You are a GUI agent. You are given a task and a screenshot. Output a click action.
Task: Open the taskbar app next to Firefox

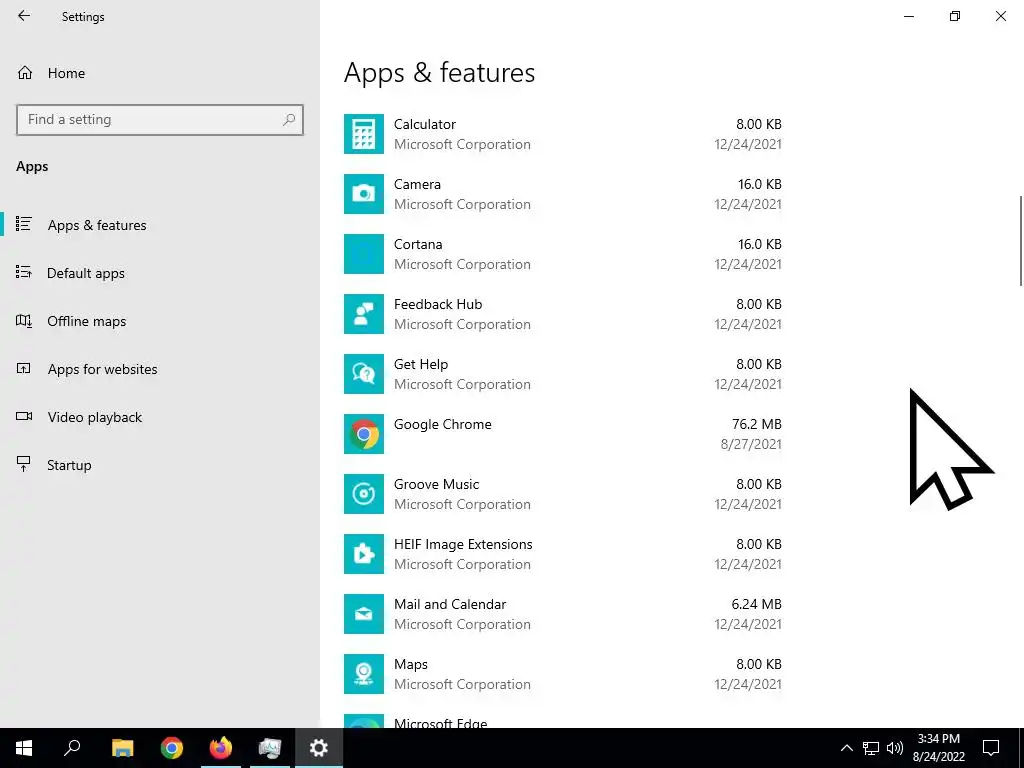270,748
